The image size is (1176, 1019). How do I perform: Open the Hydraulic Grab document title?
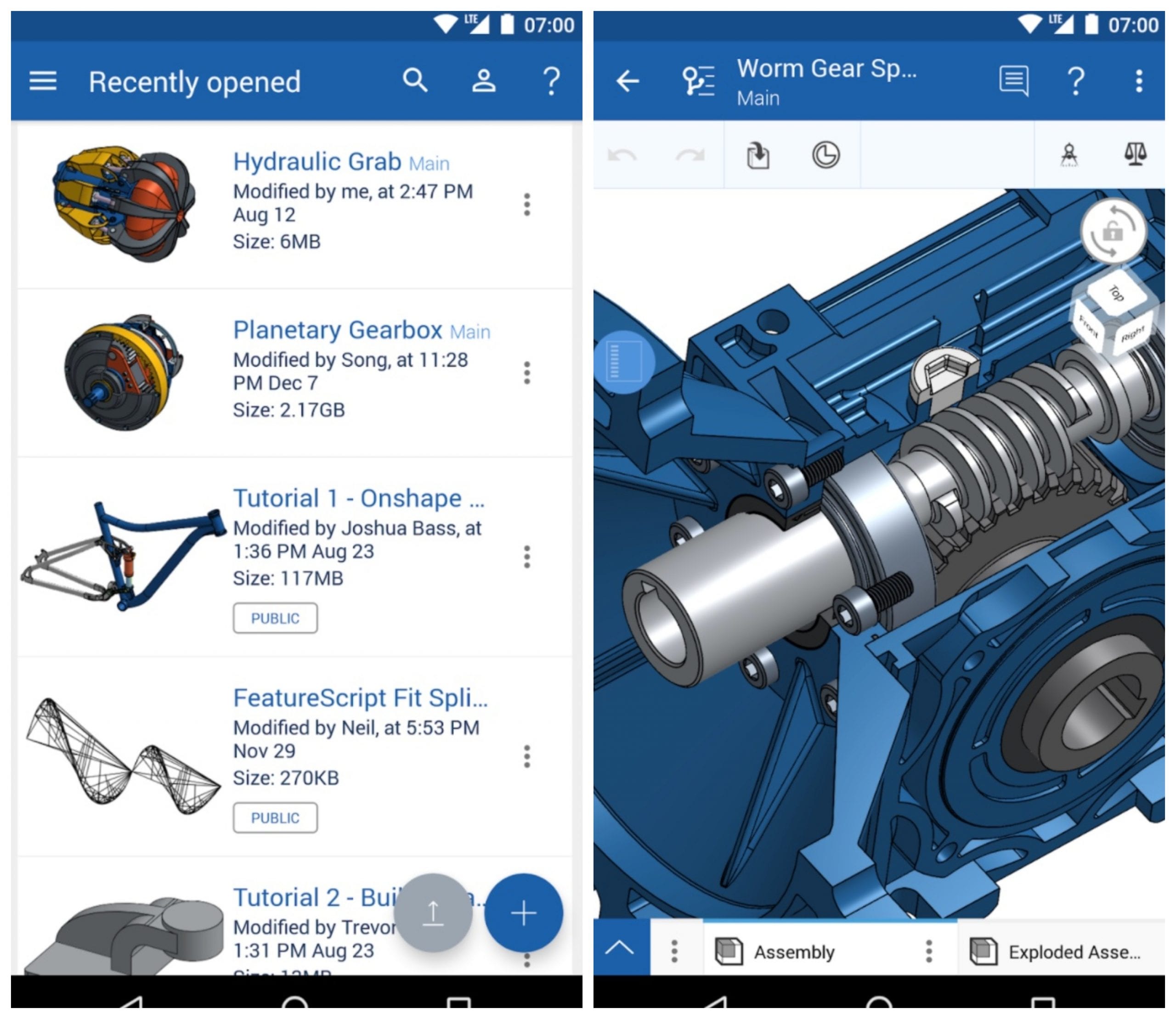pyautogui.click(x=317, y=162)
